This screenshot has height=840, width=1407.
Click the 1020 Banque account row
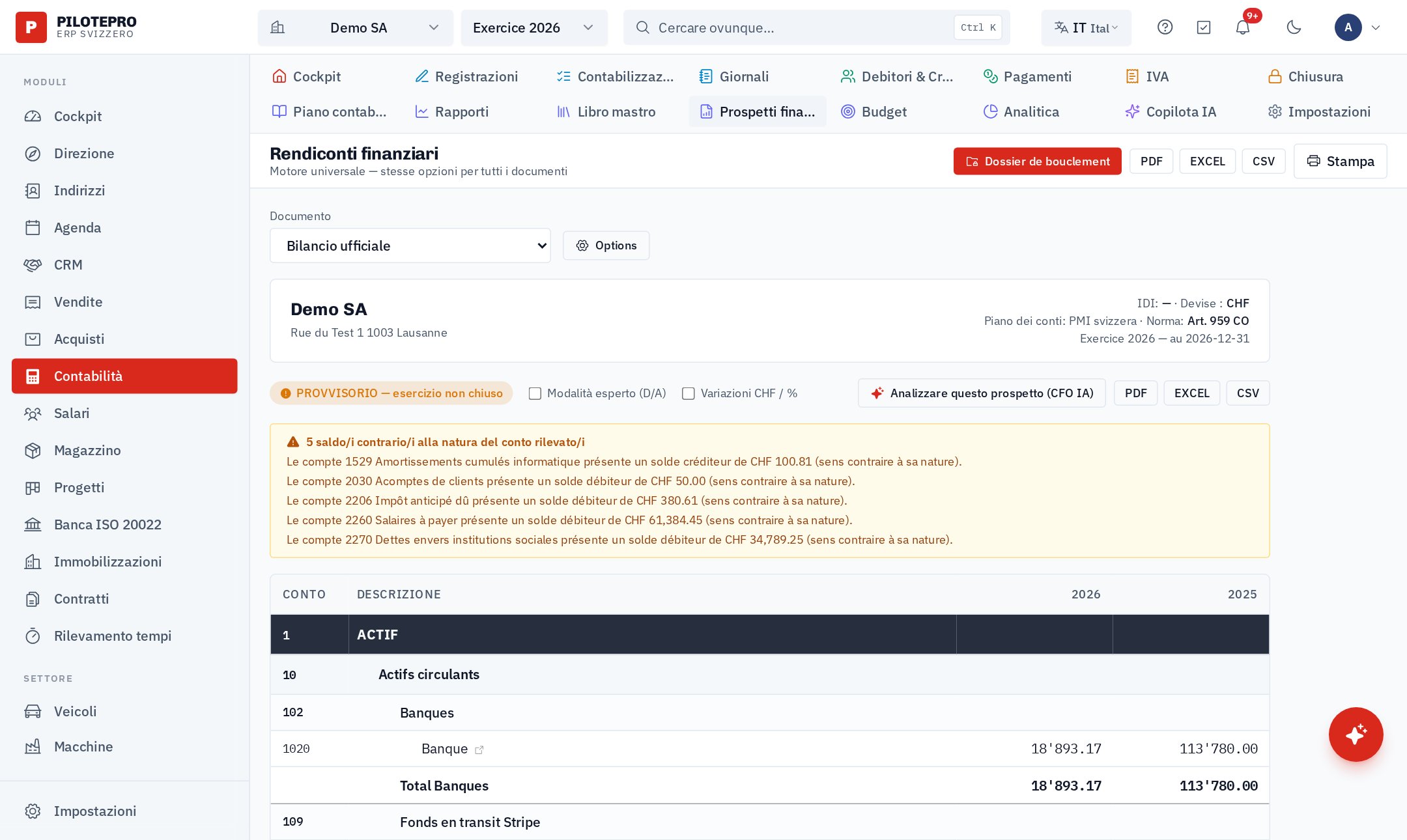tap(770, 749)
